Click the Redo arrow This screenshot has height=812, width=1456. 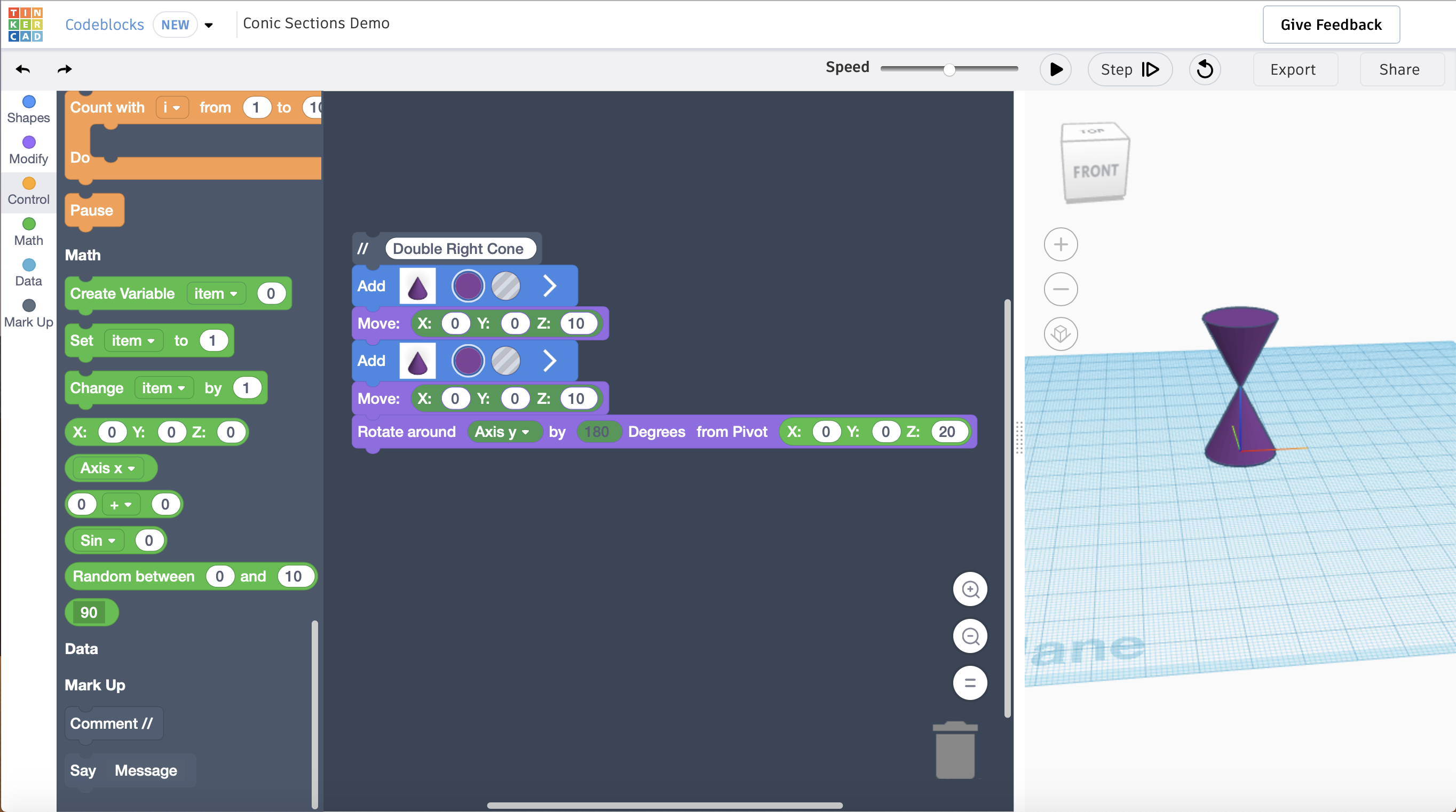(65, 69)
